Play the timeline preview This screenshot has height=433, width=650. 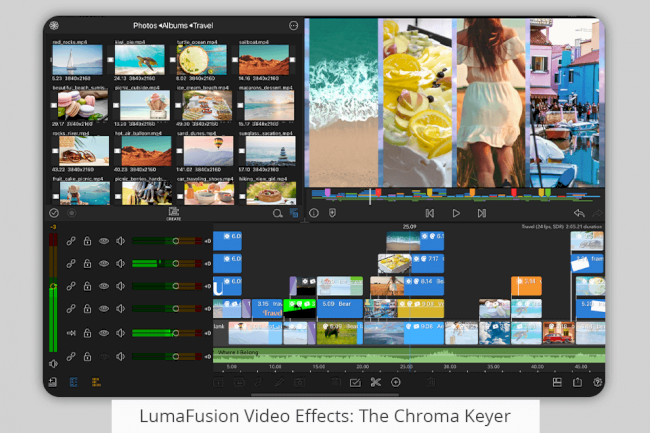coord(456,213)
